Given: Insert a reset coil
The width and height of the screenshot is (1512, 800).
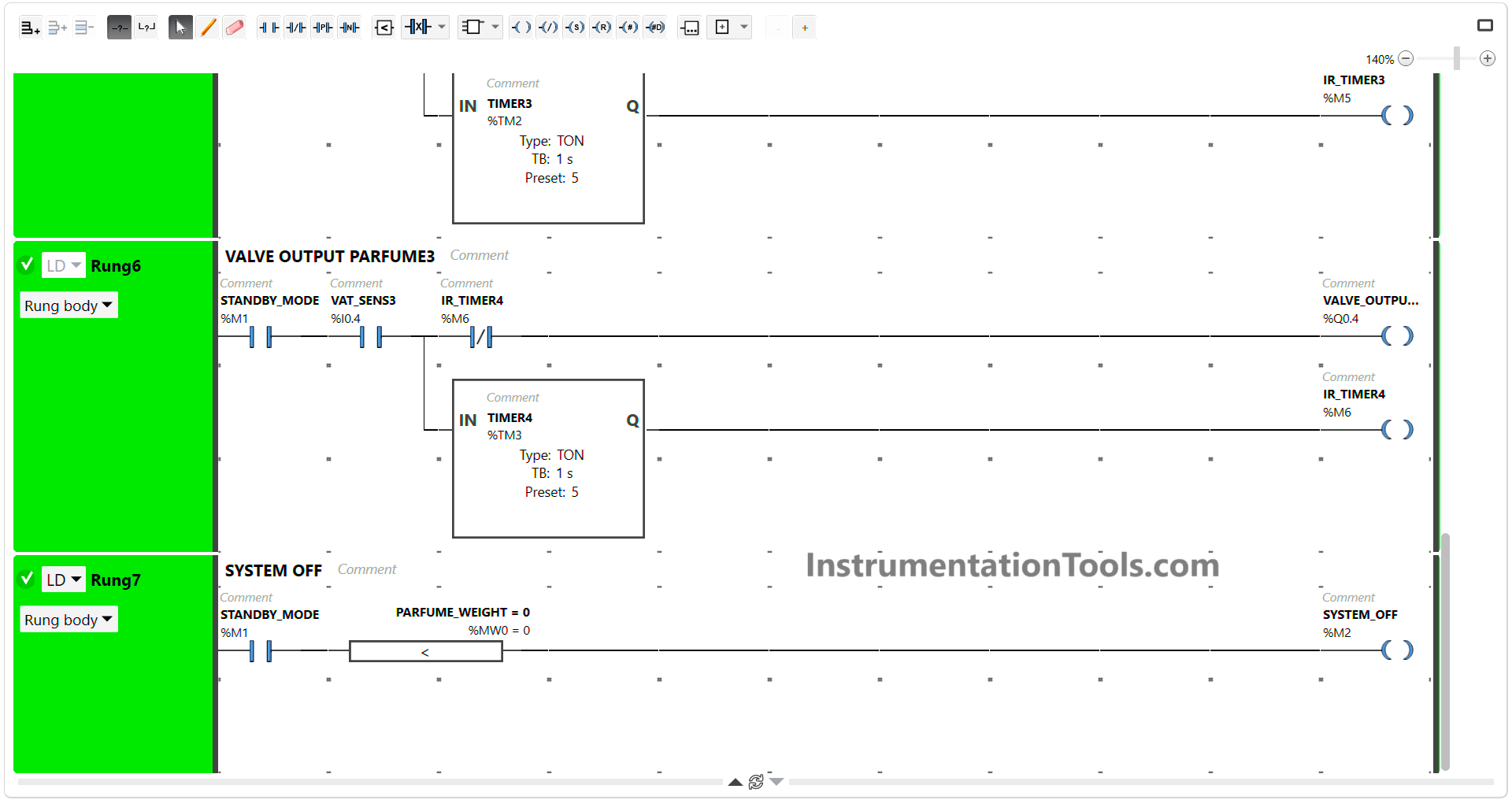Looking at the screenshot, I should point(602,28).
